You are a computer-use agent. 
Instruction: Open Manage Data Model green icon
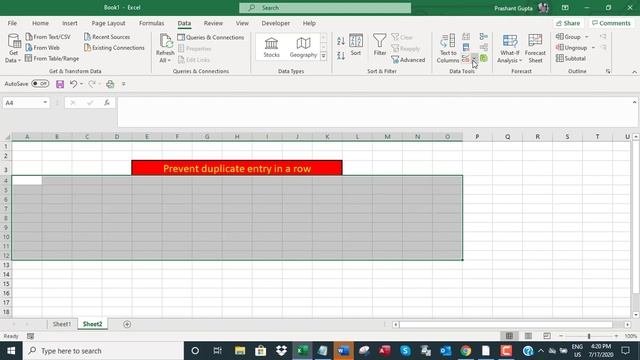(484, 58)
